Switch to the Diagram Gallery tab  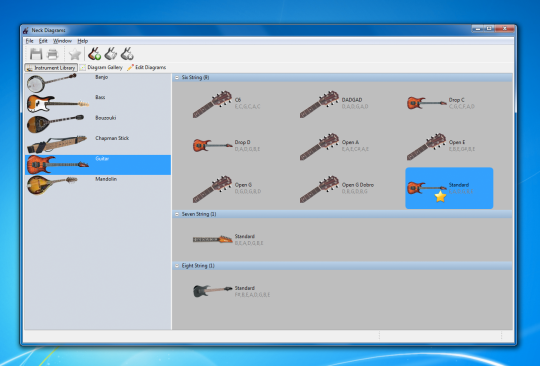pyautogui.click(x=101, y=67)
